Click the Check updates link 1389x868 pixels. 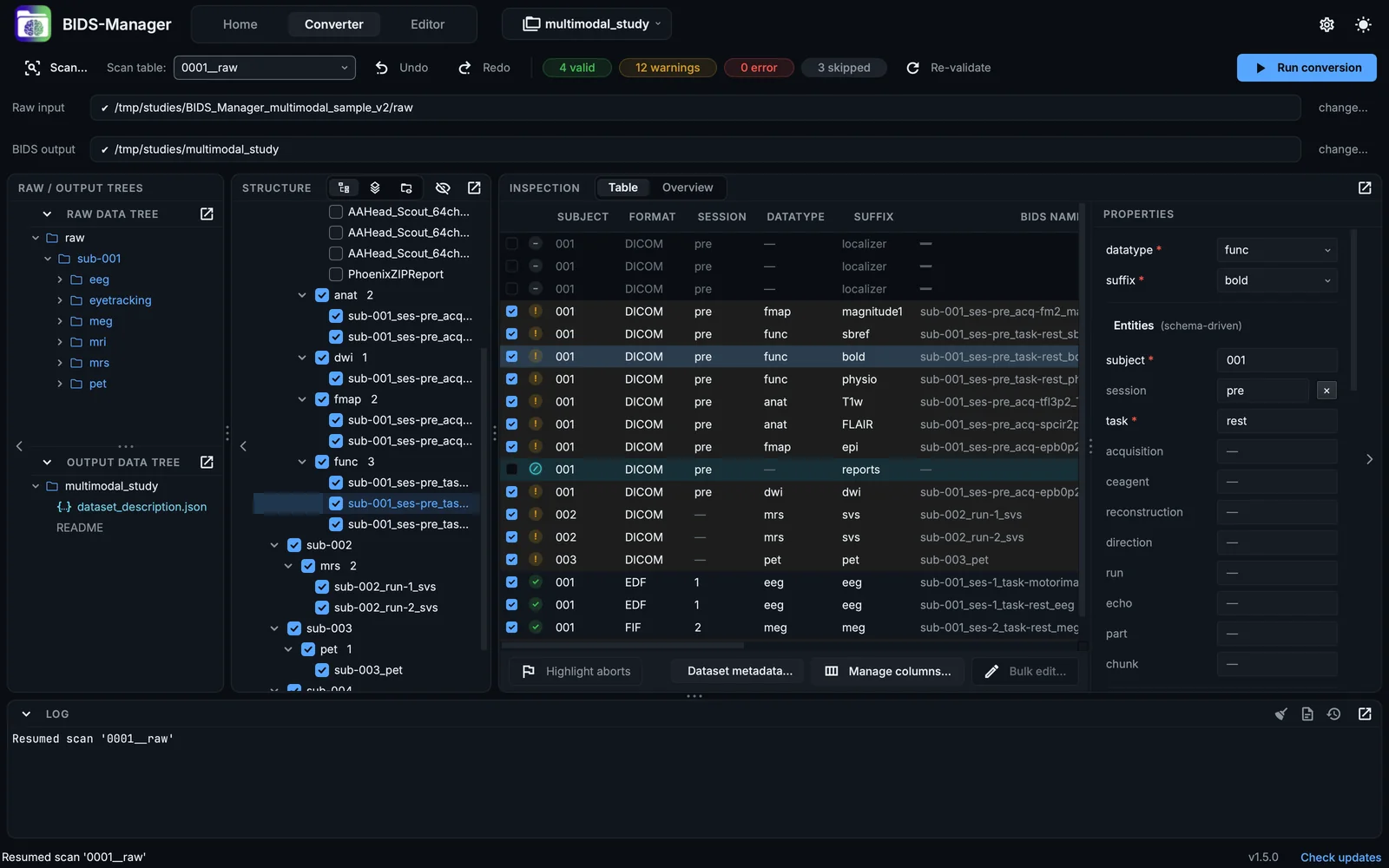coord(1340,858)
